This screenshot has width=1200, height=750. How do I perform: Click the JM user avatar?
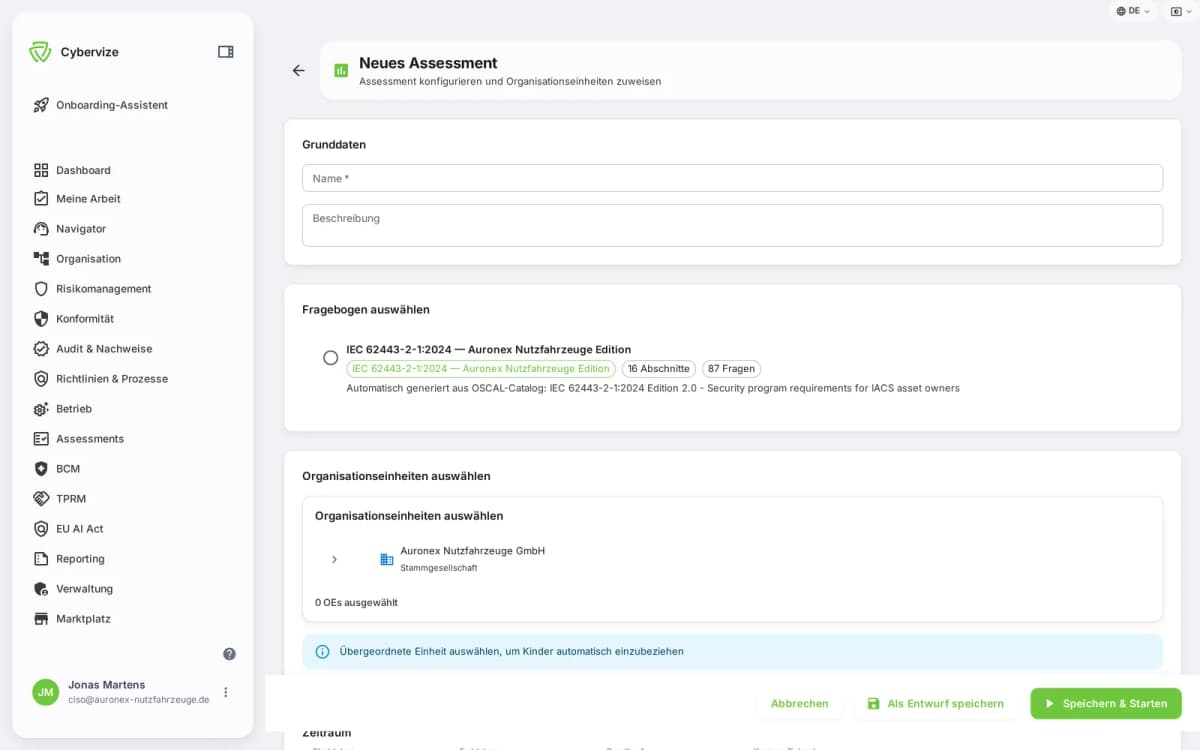46,692
